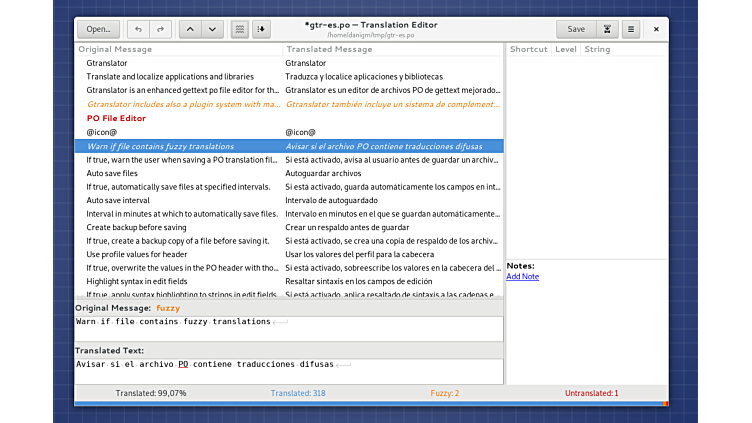Click the translation progress bar at bottom
The width and height of the screenshot is (752, 423).
click(370, 404)
